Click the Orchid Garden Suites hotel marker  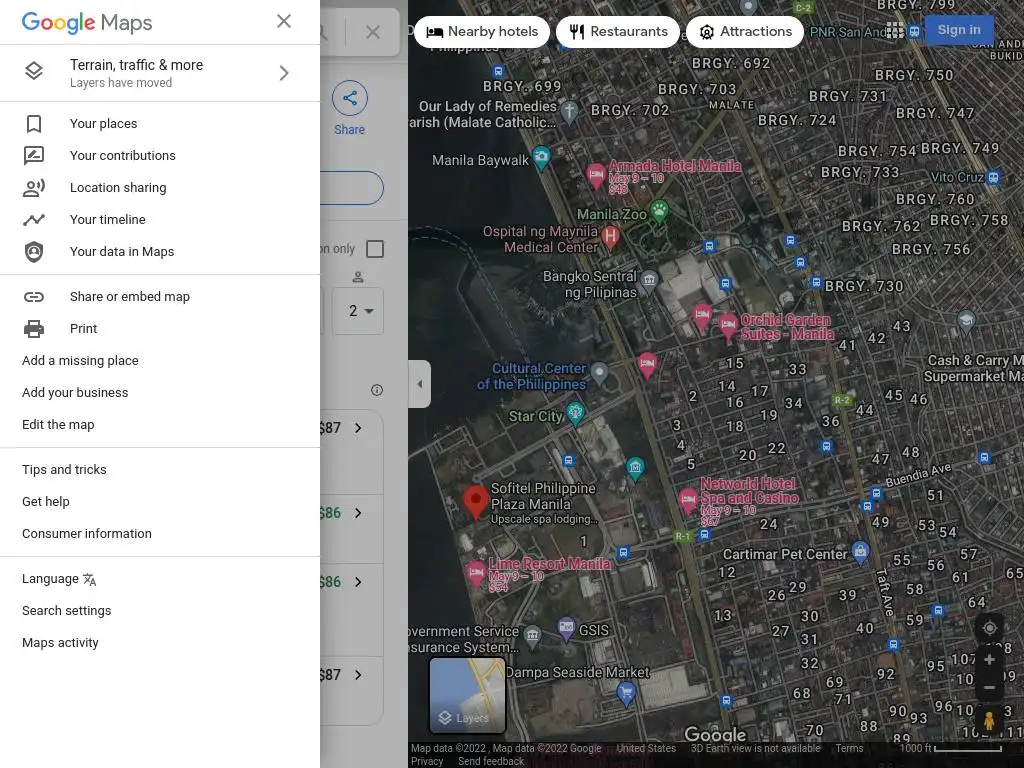coord(728,325)
